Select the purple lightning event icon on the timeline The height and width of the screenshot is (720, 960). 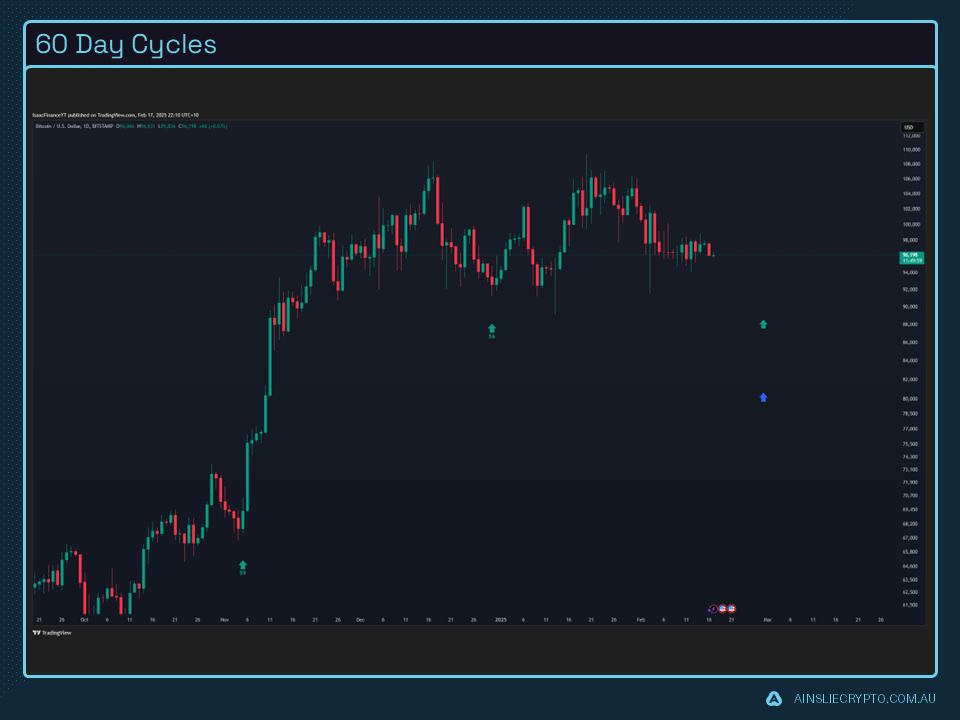coord(713,608)
